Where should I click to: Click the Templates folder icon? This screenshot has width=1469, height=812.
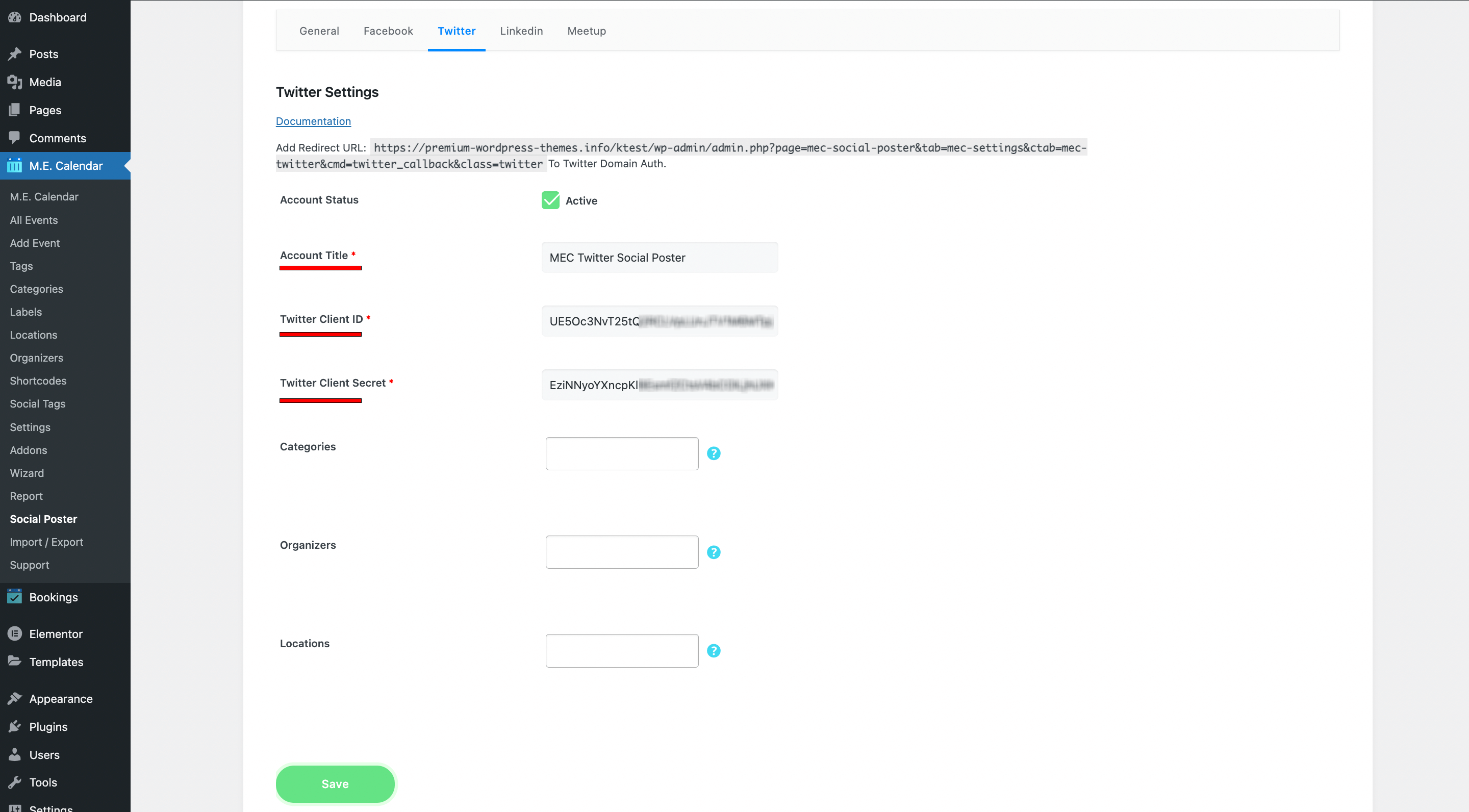point(15,662)
